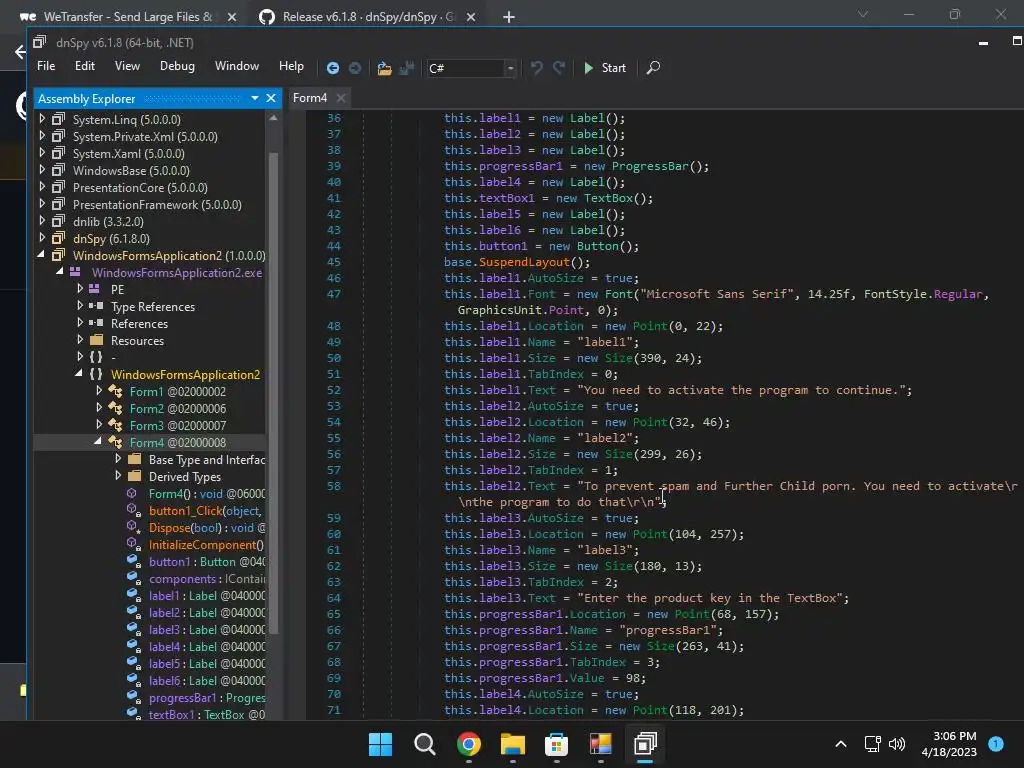The height and width of the screenshot is (768, 1024).
Task: Navigate backward with the blue back arrow
Action: click(332, 68)
